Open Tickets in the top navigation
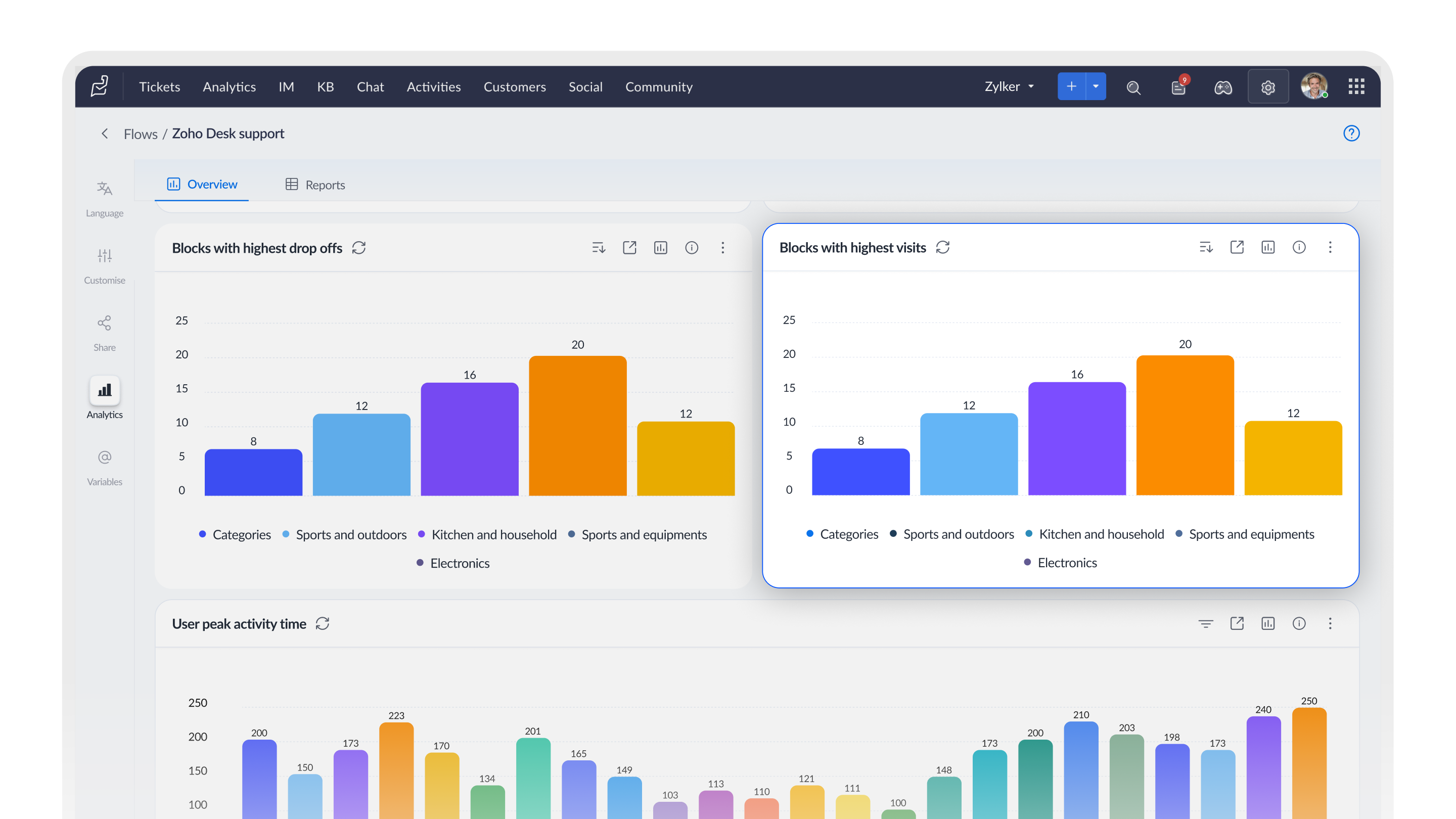 point(159,86)
